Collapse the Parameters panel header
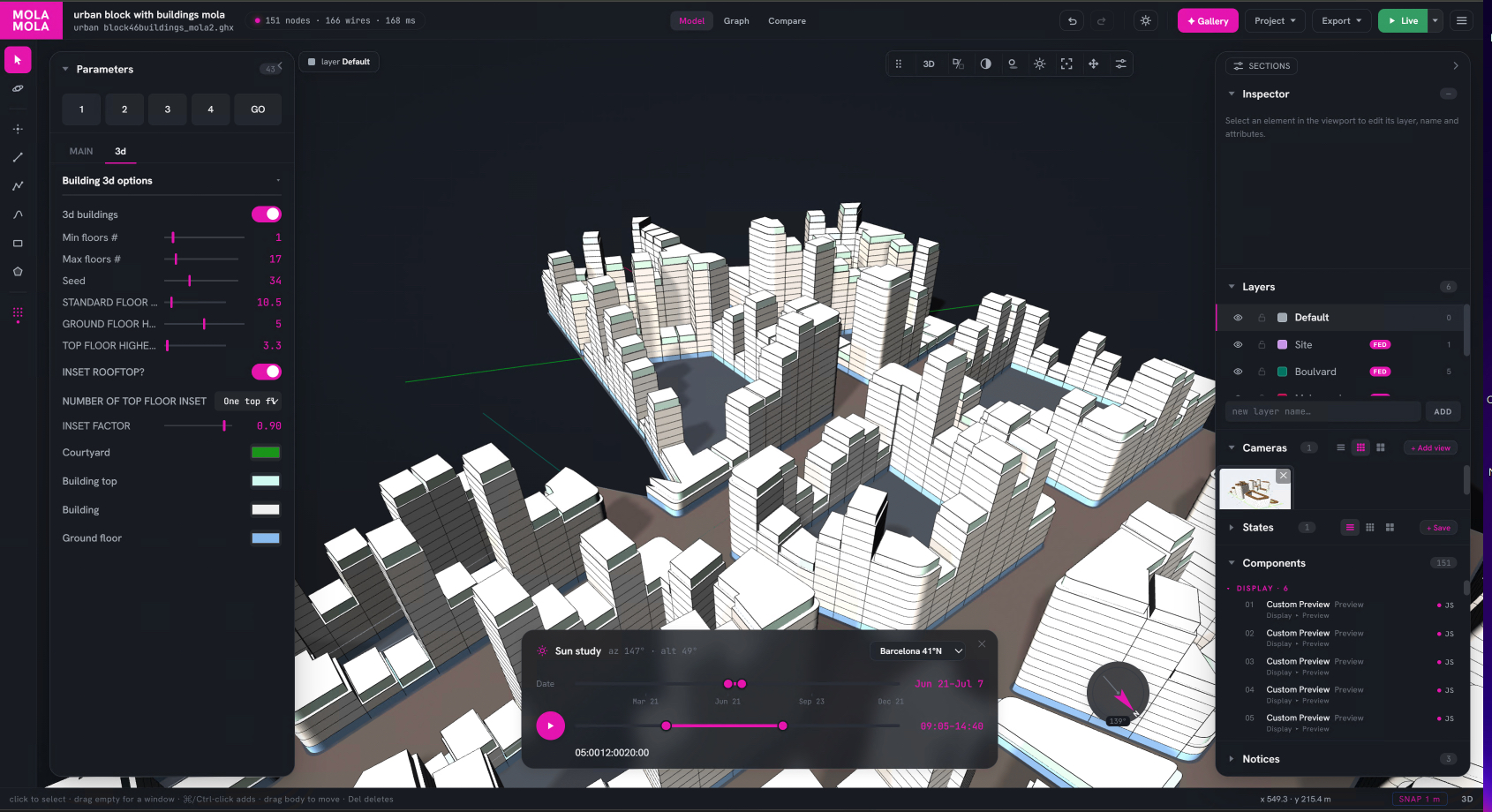The height and width of the screenshot is (812, 1492). click(65, 69)
